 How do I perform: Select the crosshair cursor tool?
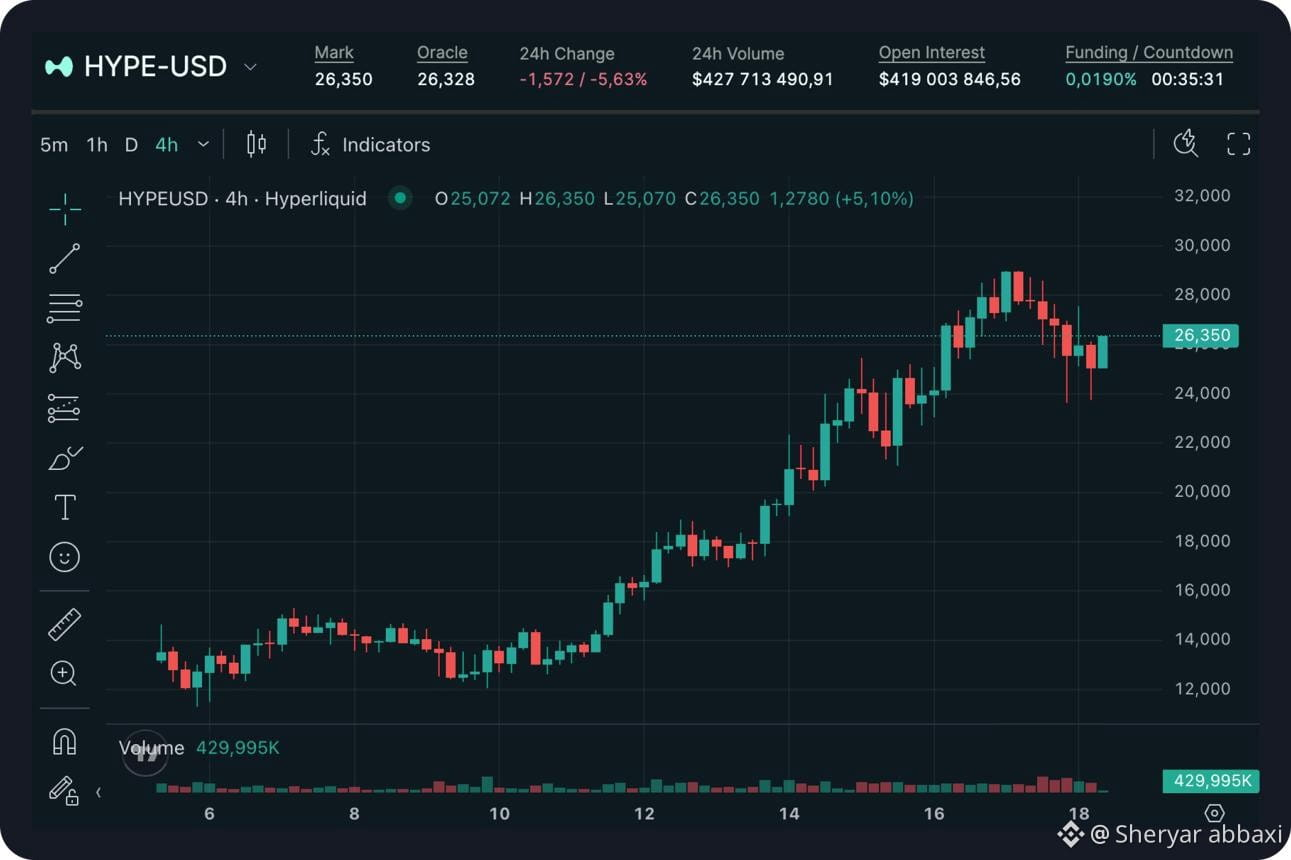65,208
